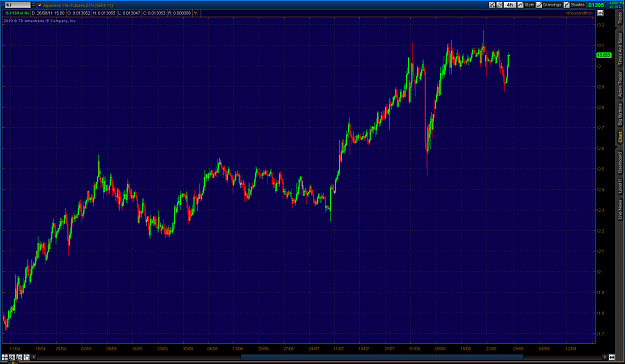Open the Style menu

(x=526, y=5)
